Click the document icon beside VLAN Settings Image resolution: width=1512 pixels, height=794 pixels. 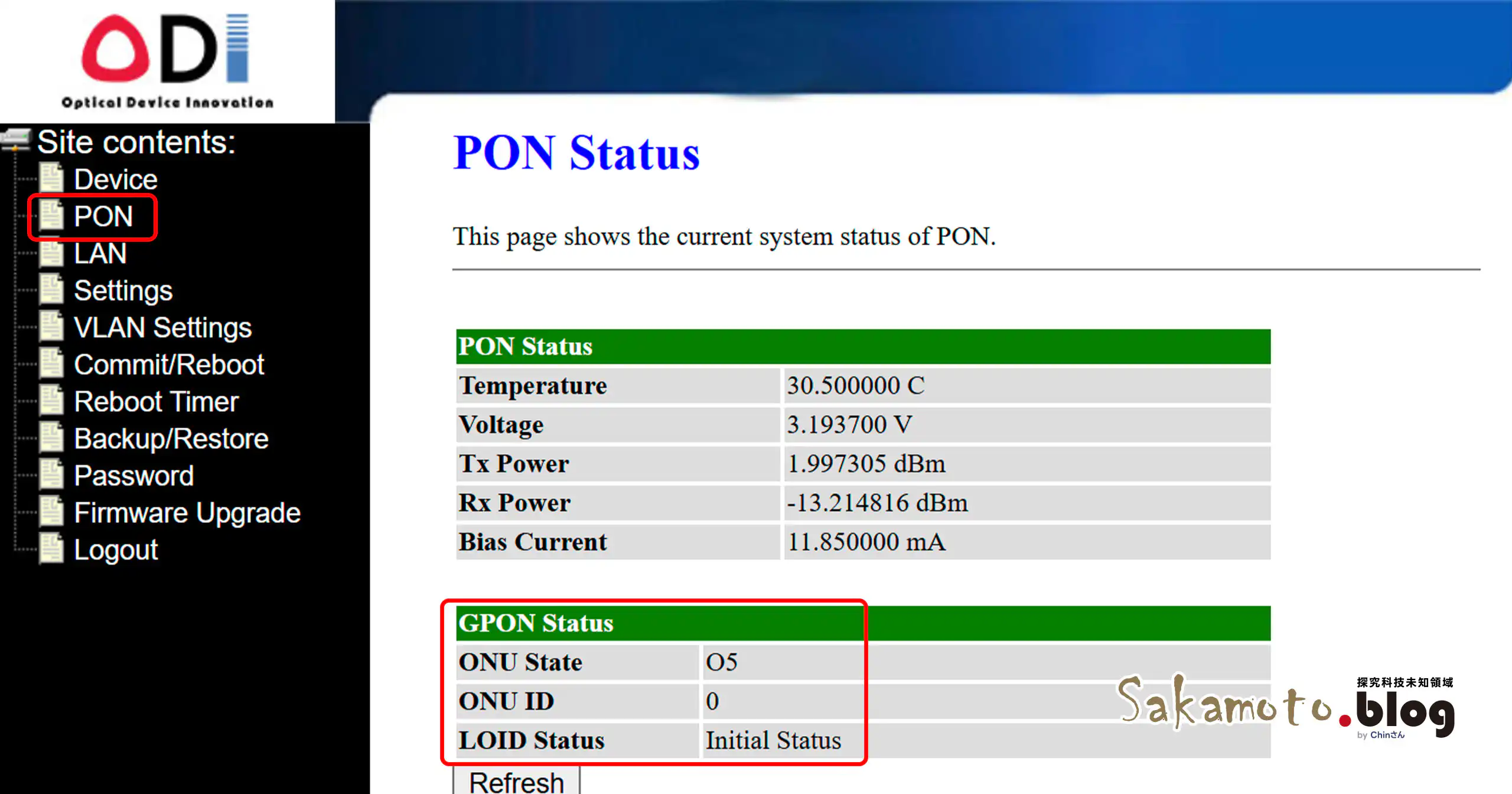point(52,327)
